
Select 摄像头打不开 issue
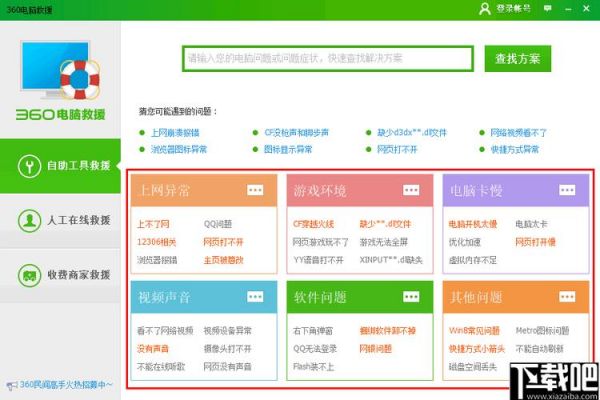(x=228, y=349)
